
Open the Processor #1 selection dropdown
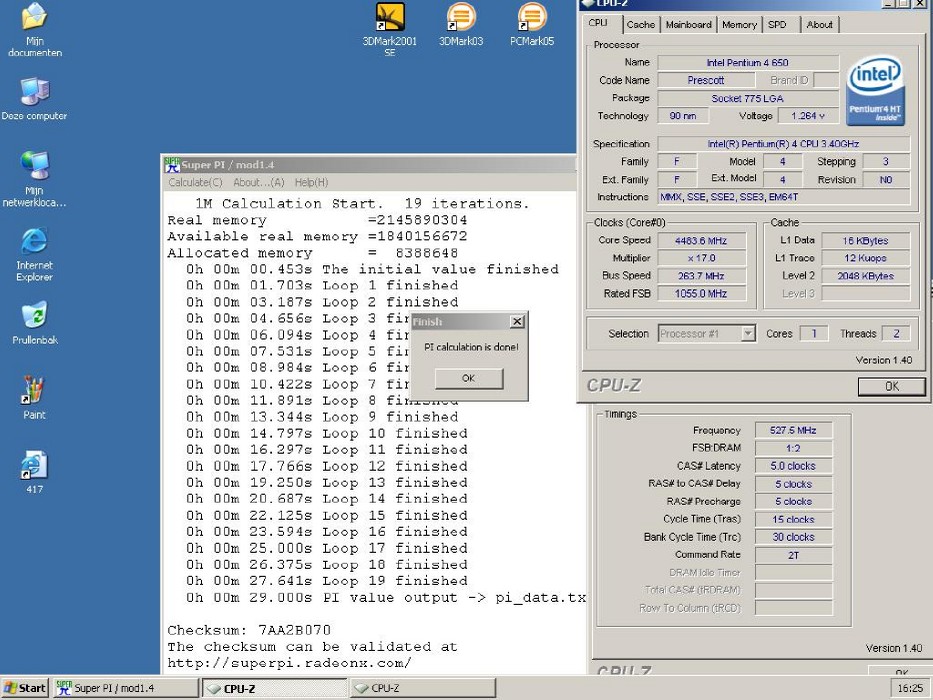(707, 334)
